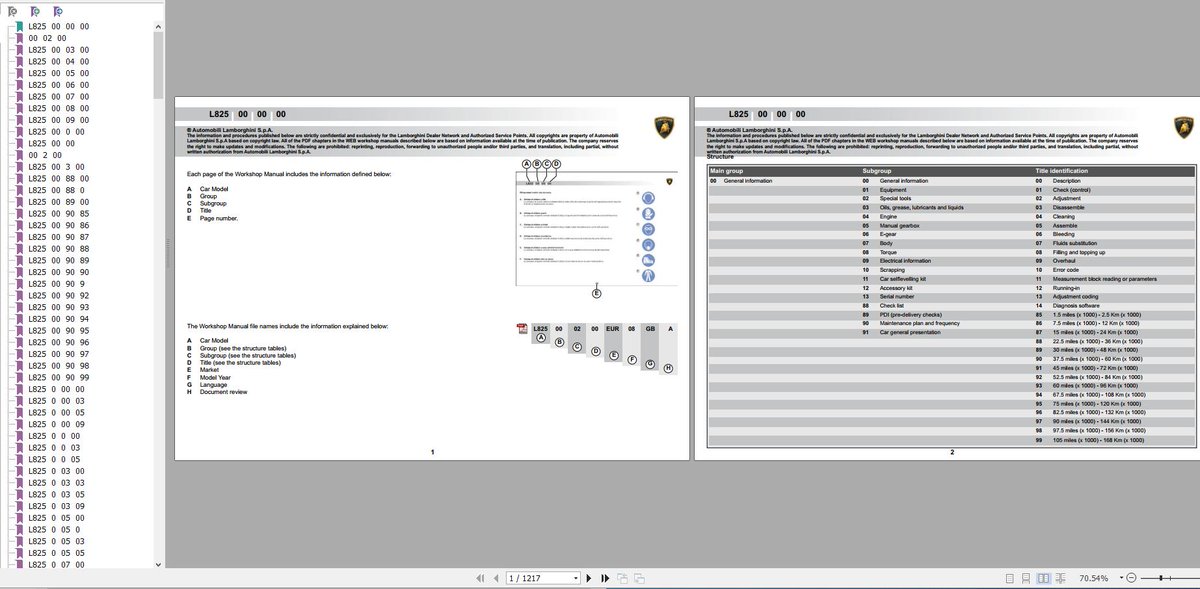Jump to bookmark L825 00 07 00

[x=58, y=96]
